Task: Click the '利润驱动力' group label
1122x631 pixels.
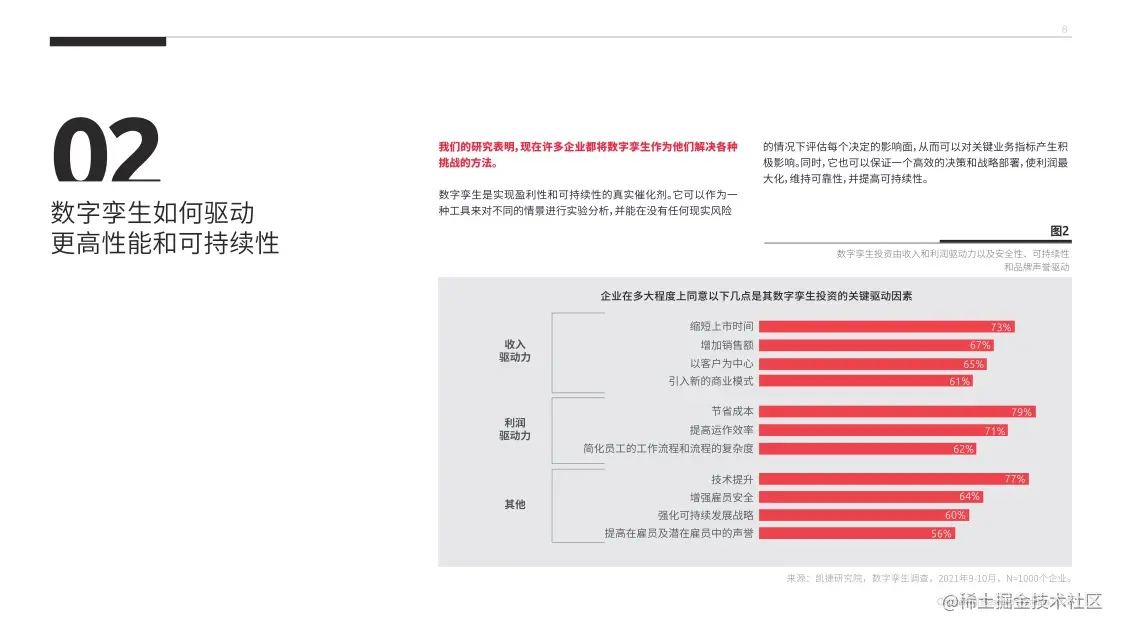Action: pos(514,429)
